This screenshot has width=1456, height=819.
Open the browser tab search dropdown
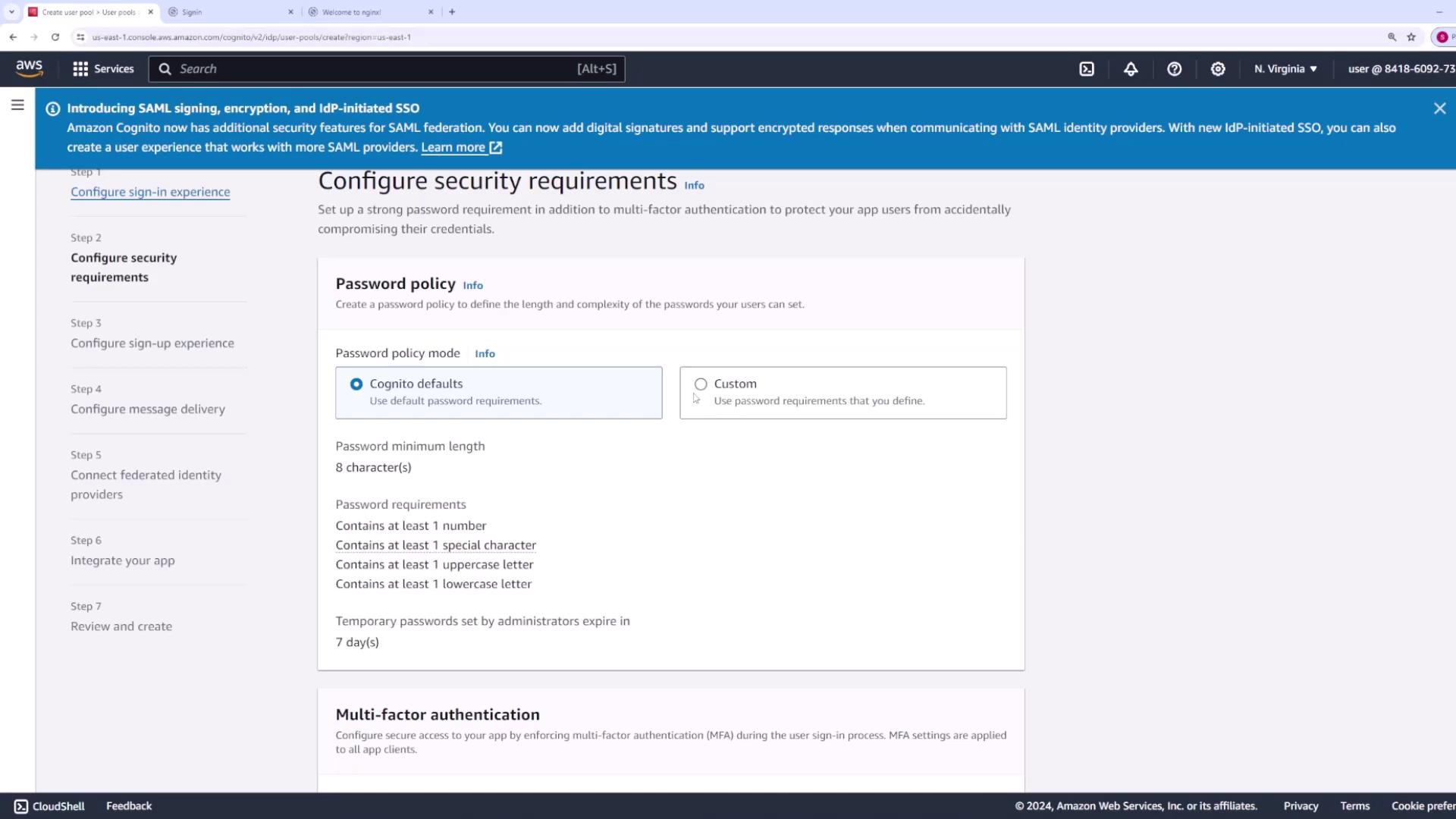click(x=11, y=11)
